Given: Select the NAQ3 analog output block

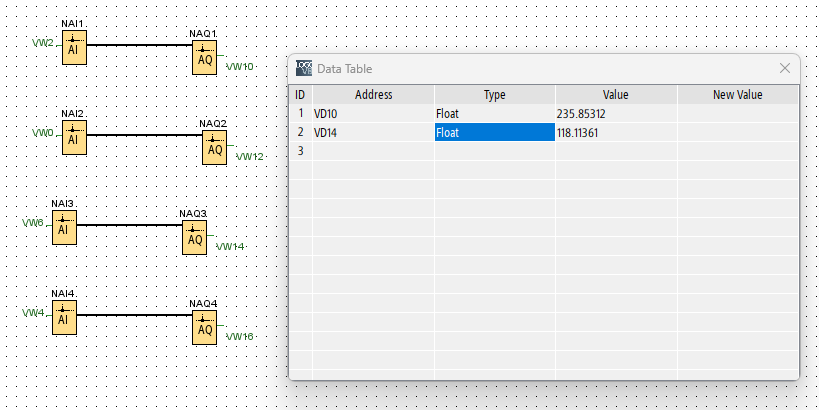Looking at the screenshot, I should tap(194, 238).
